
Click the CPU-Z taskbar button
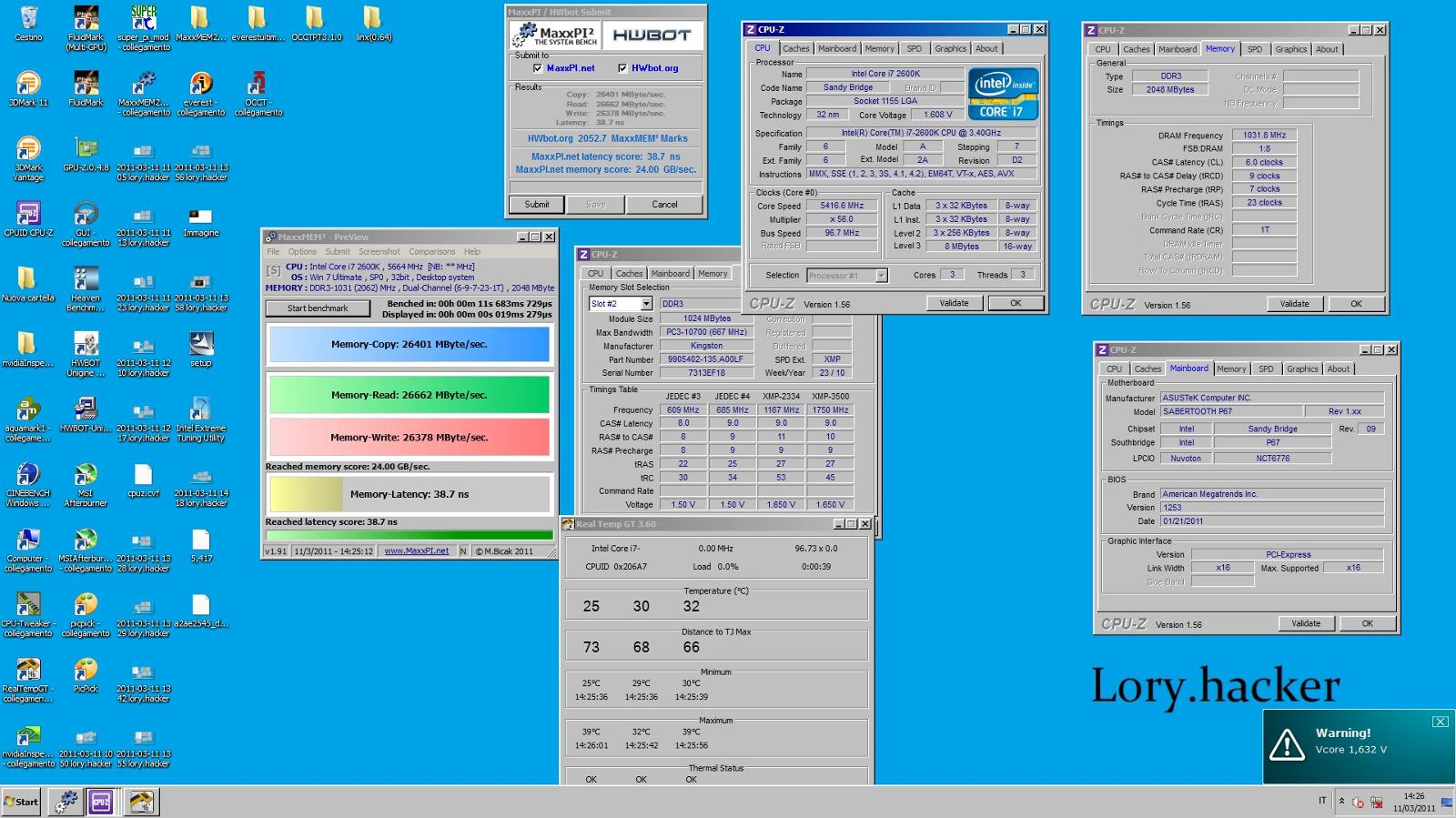101,802
